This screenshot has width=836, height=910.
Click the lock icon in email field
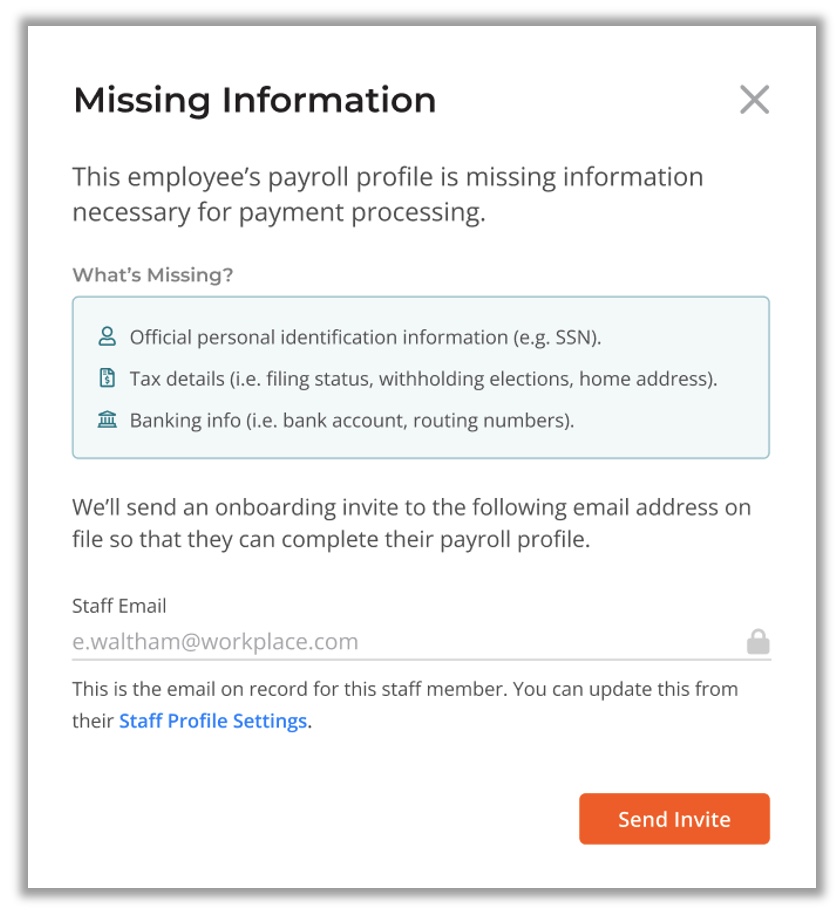click(758, 641)
